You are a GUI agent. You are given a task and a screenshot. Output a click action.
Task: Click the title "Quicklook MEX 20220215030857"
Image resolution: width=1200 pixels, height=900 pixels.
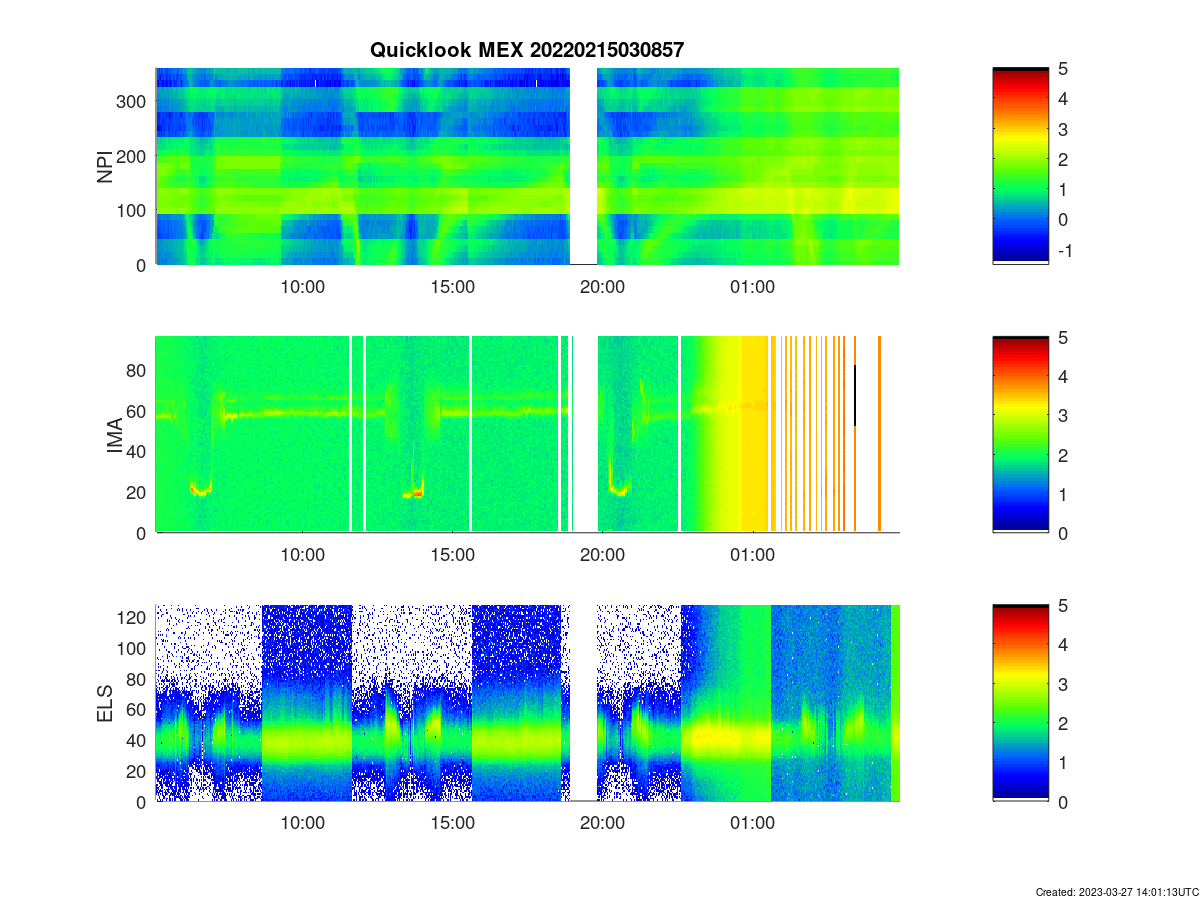527,50
